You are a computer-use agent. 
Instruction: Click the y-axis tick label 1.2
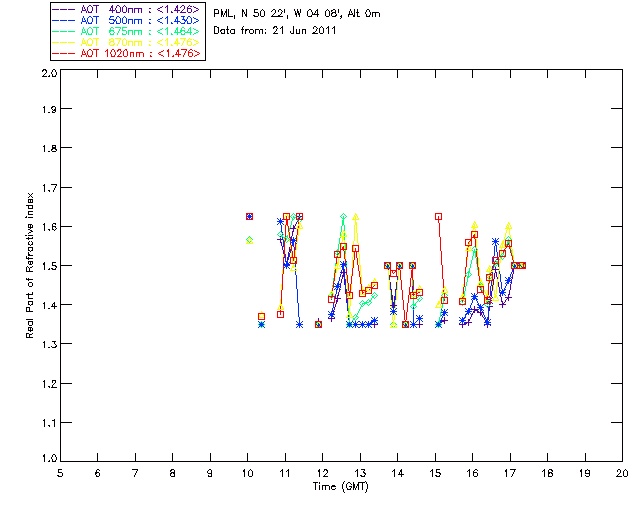click(x=49, y=384)
